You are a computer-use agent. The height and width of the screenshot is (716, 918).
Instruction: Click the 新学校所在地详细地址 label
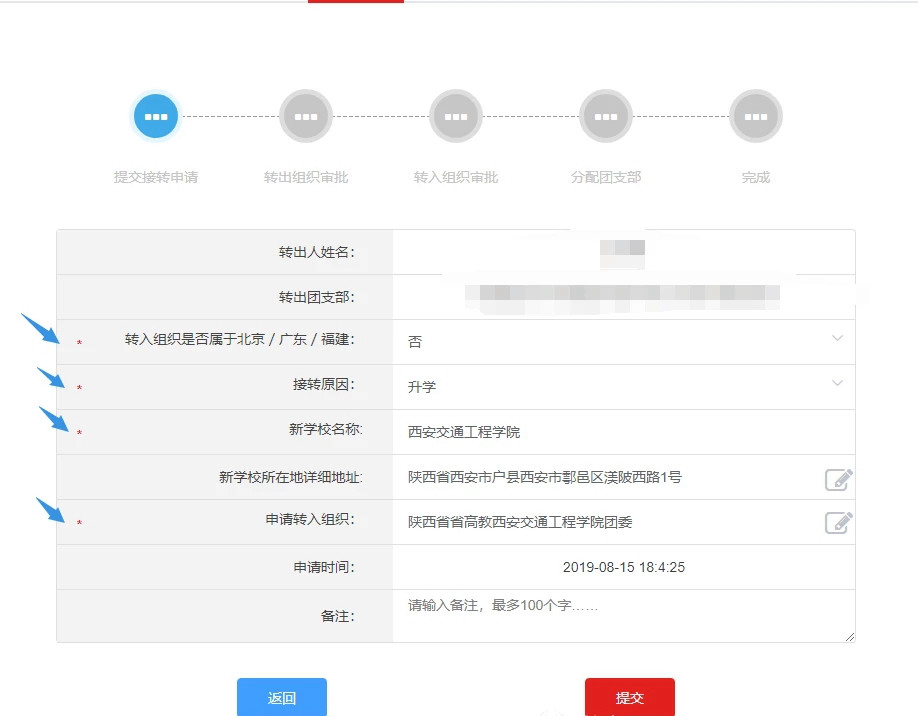tap(291, 477)
